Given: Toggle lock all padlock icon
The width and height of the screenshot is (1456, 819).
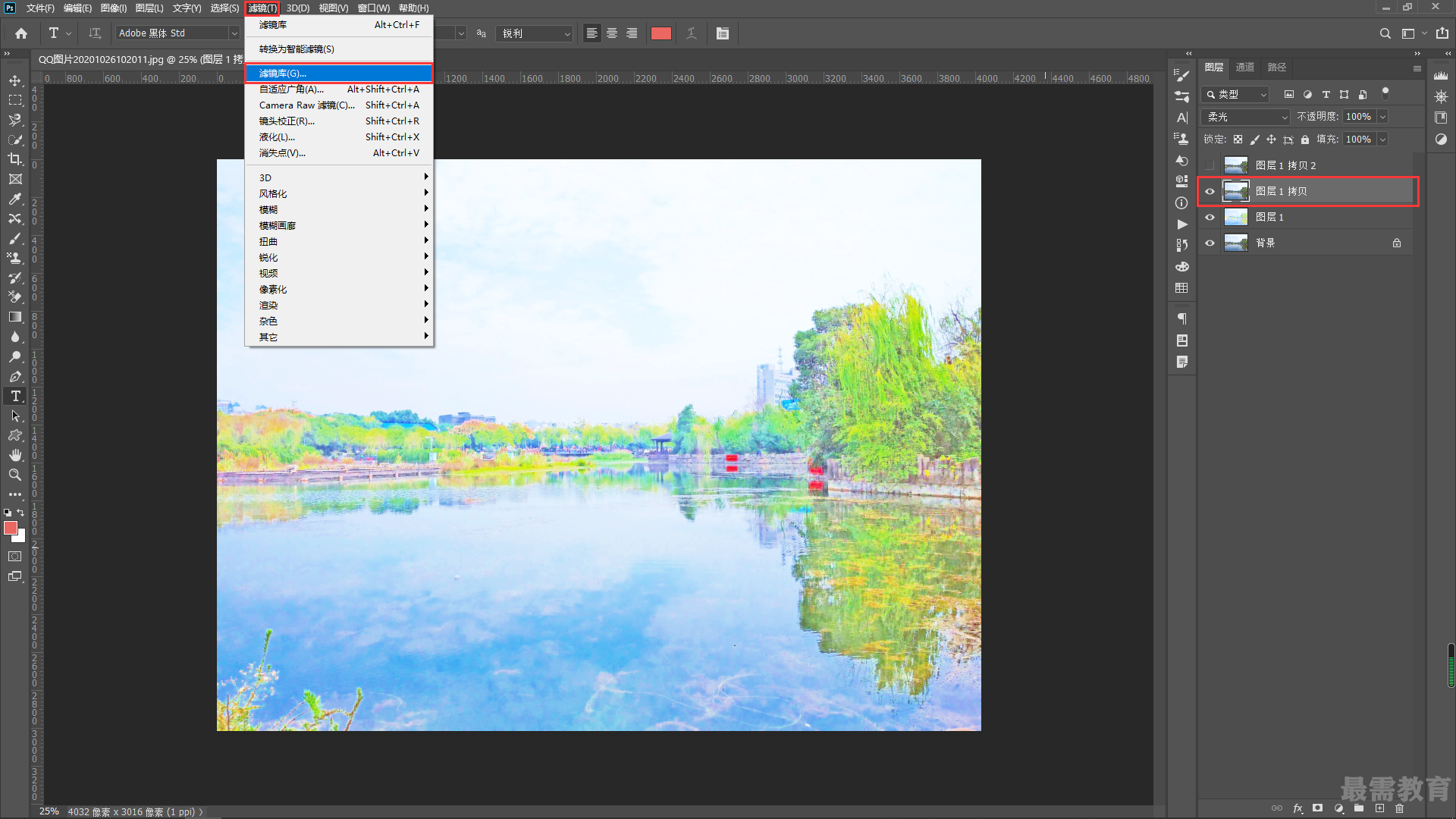Looking at the screenshot, I should click(x=1305, y=140).
